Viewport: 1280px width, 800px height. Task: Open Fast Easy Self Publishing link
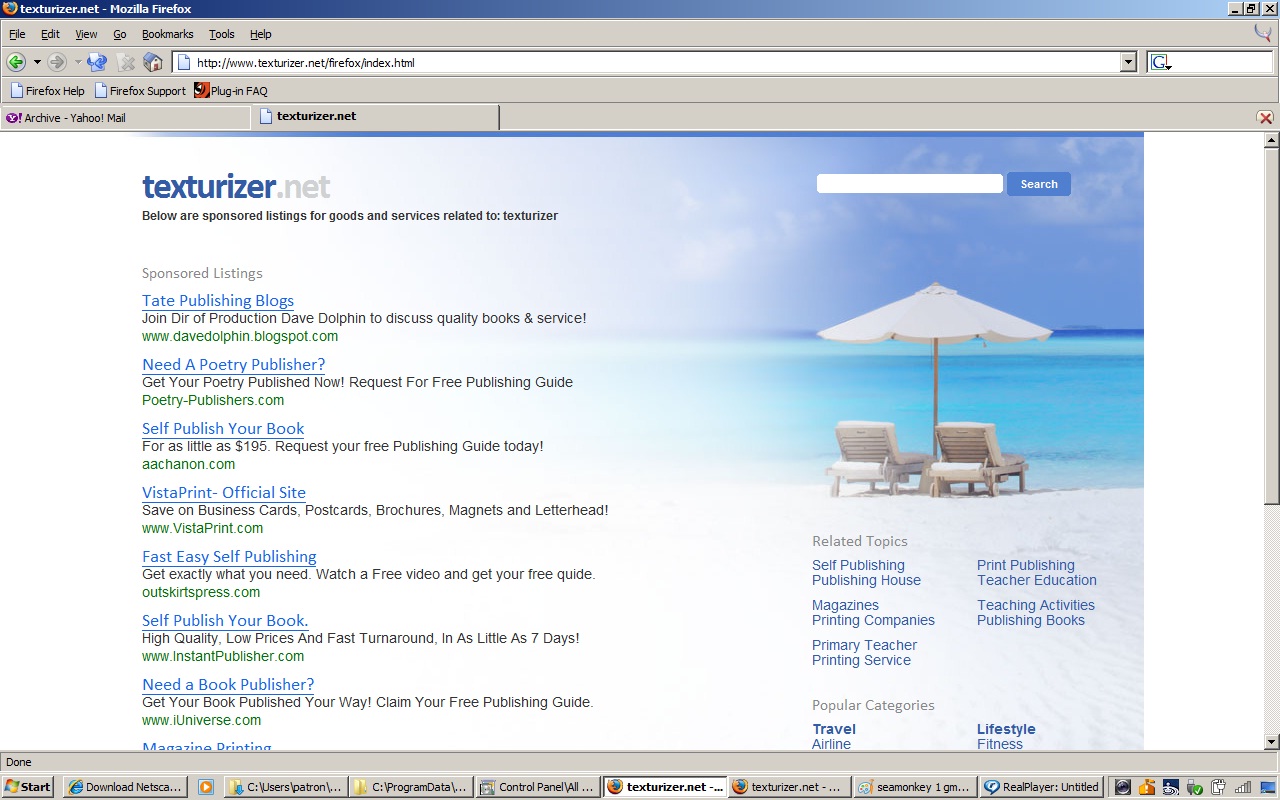[229, 556]
